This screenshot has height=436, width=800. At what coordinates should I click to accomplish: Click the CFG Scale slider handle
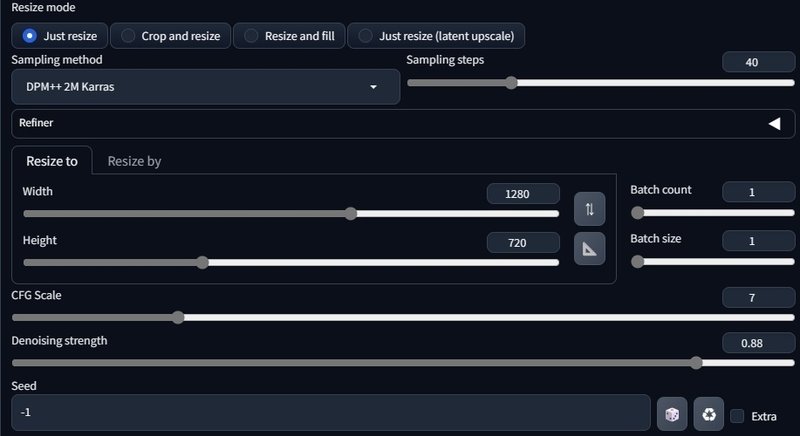click(x=178, y=317)
